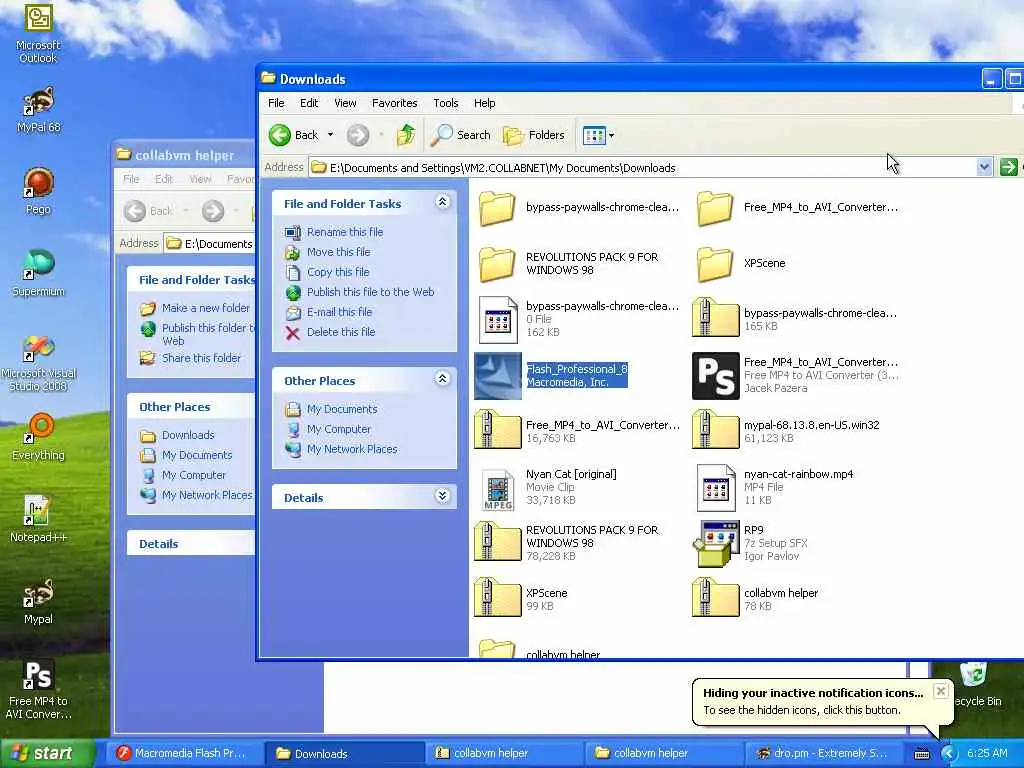The height and width of the screenshot is (768, 1024).
Task: Open Back button history dropdown arrow
Action: (x=330, y=135)
